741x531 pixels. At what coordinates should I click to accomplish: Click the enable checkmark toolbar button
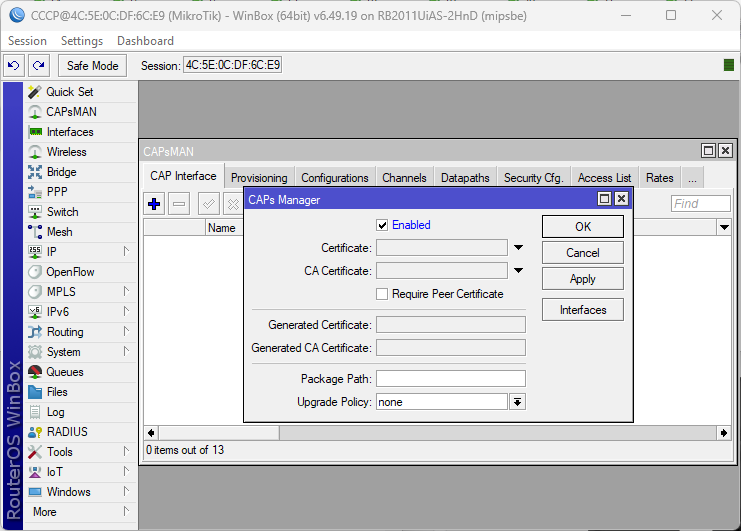(x=208, y=204)
